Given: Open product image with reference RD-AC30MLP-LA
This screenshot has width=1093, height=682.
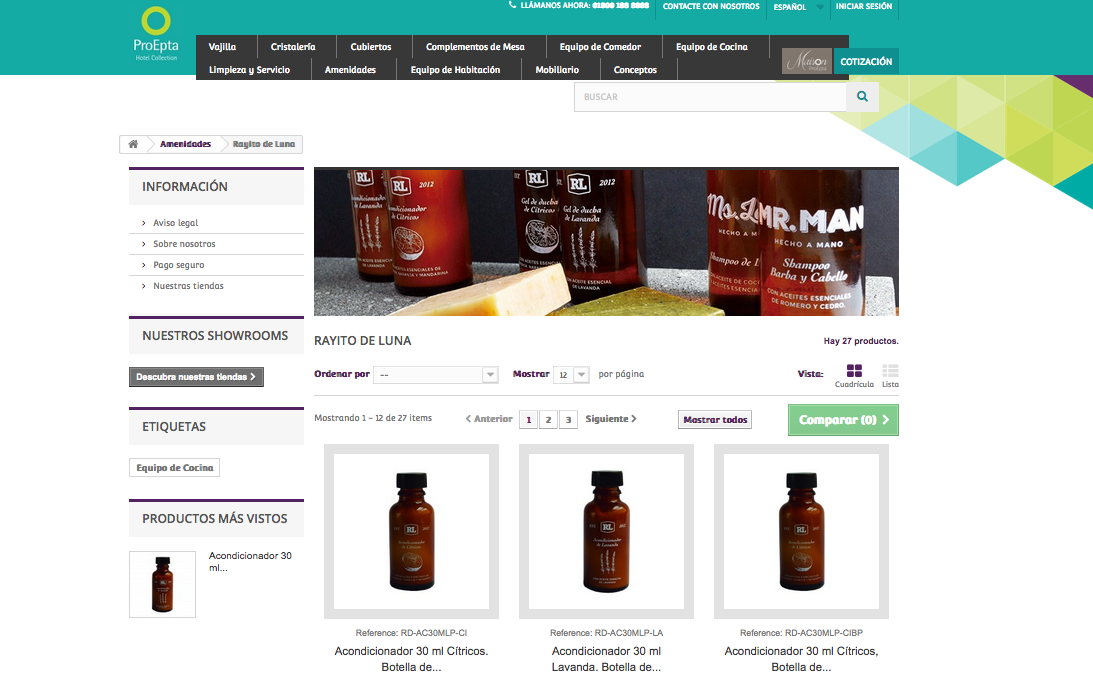Looking at the screenshot, I should (x=606, y=531).
